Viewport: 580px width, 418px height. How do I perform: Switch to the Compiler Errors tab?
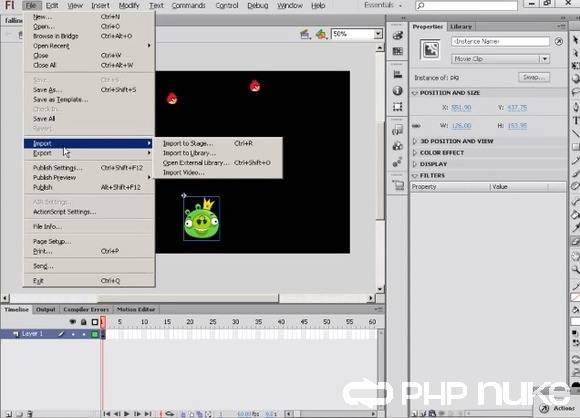[86, 309]
